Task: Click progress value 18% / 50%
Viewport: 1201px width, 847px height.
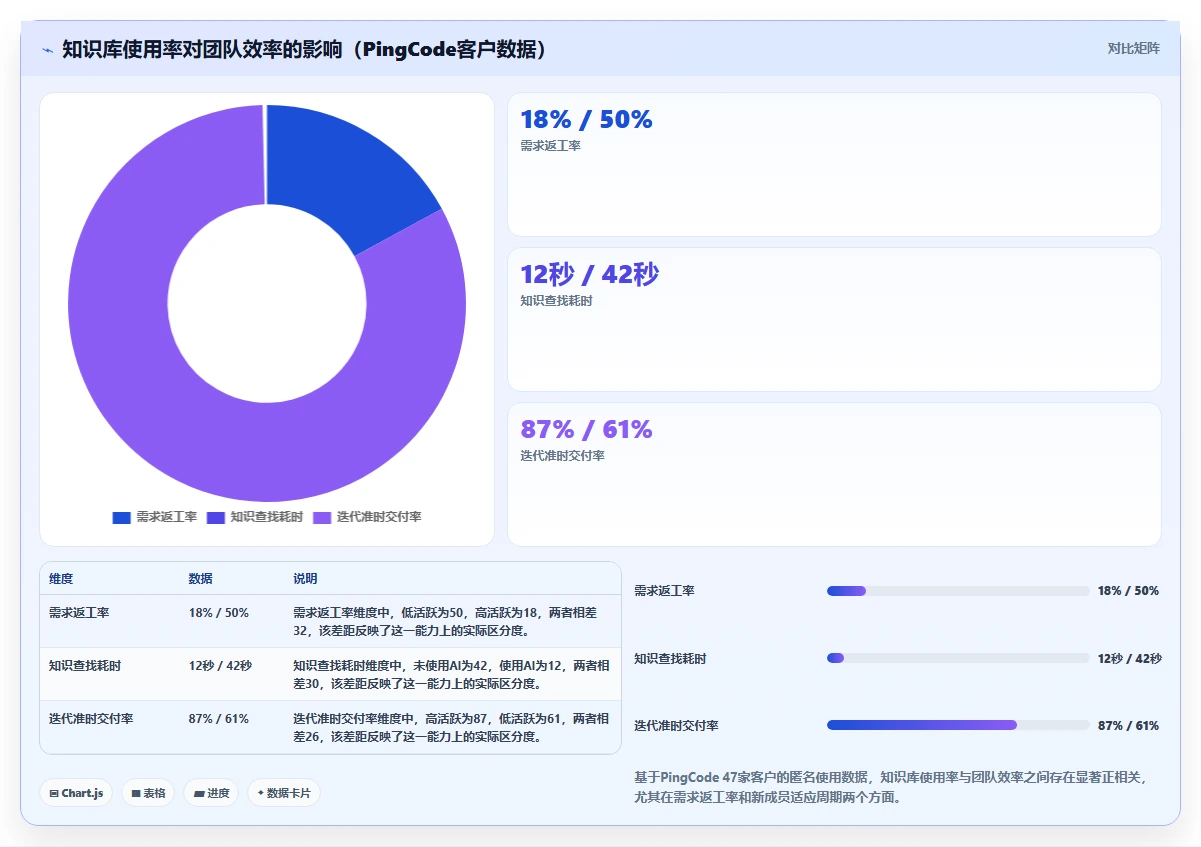Action: coord(1128,591)
